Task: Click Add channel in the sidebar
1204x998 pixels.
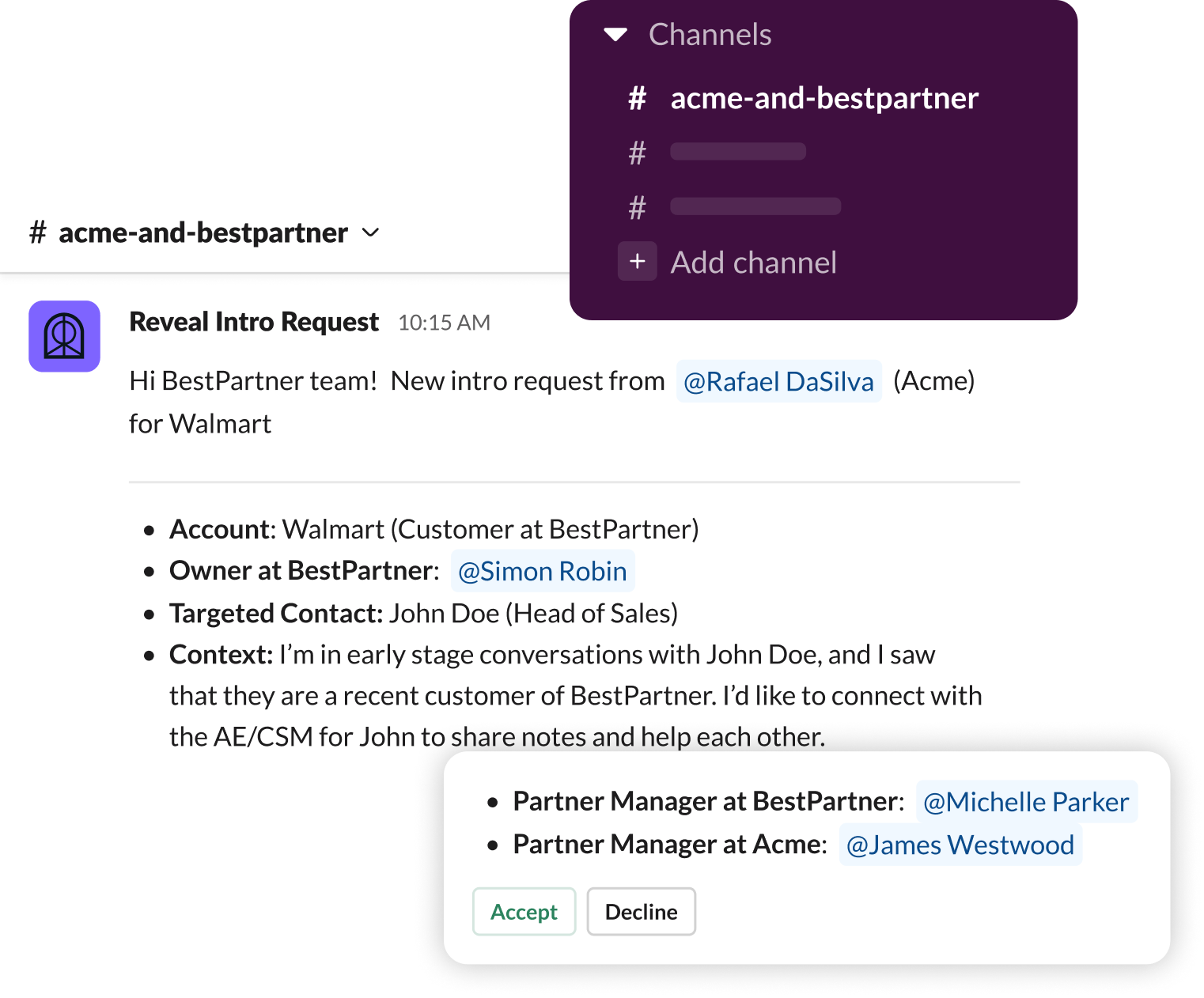Action: coord(753,262)
